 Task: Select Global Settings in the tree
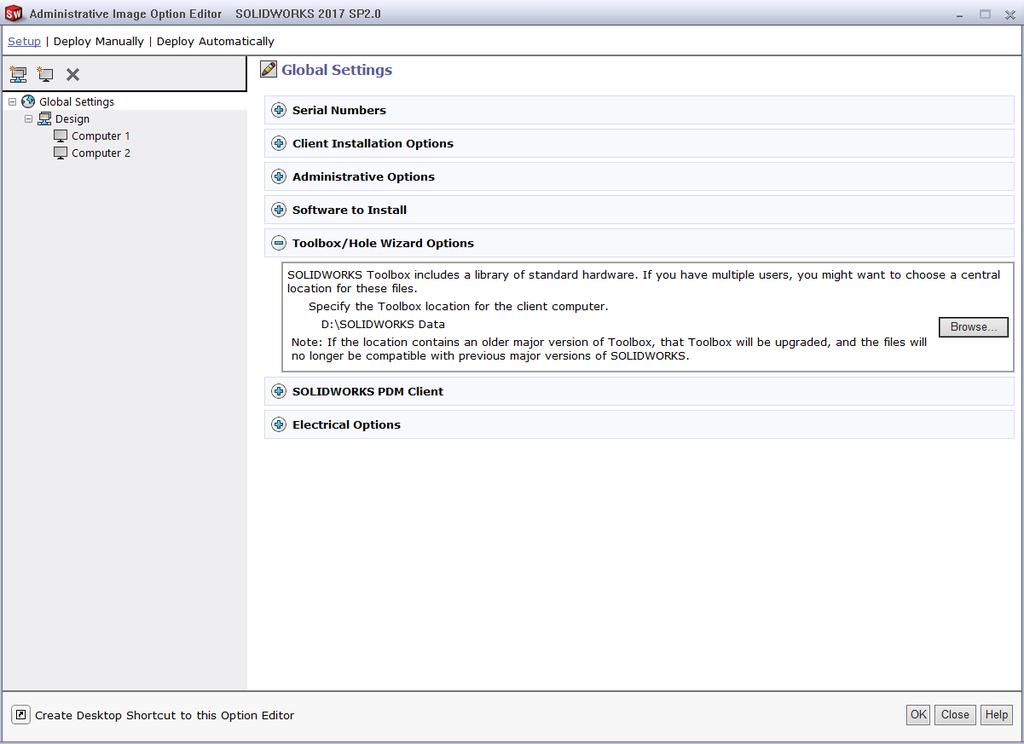76,102
